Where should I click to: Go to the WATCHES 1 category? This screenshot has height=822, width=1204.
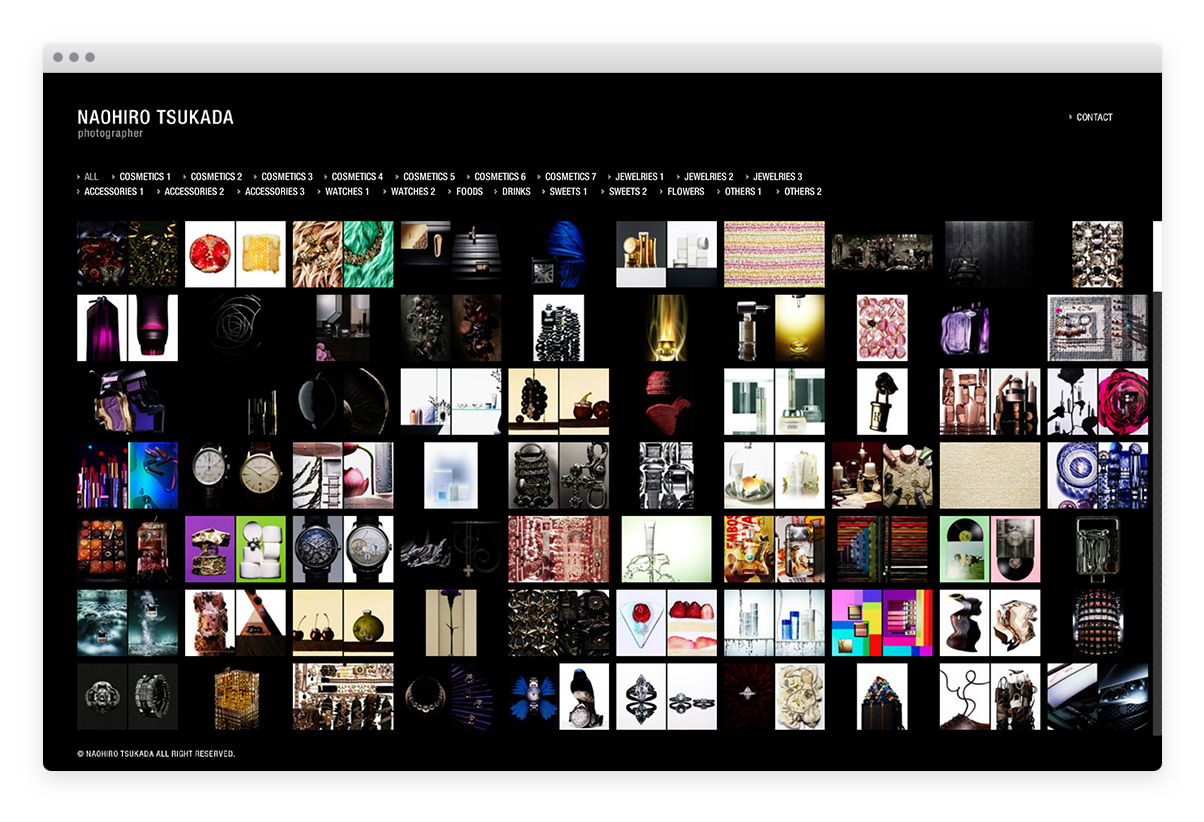[347, 192]
